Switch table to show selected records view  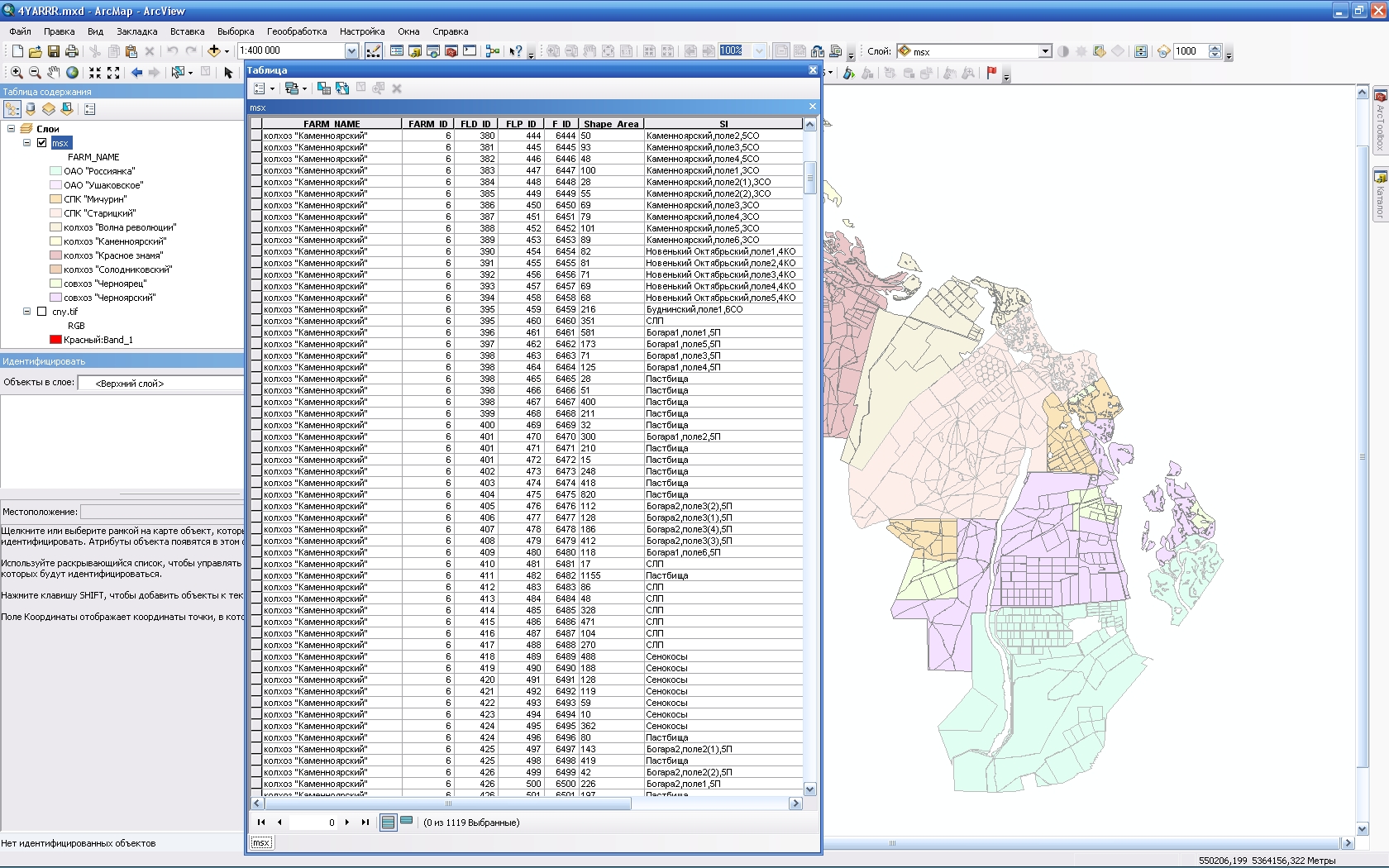406,822
